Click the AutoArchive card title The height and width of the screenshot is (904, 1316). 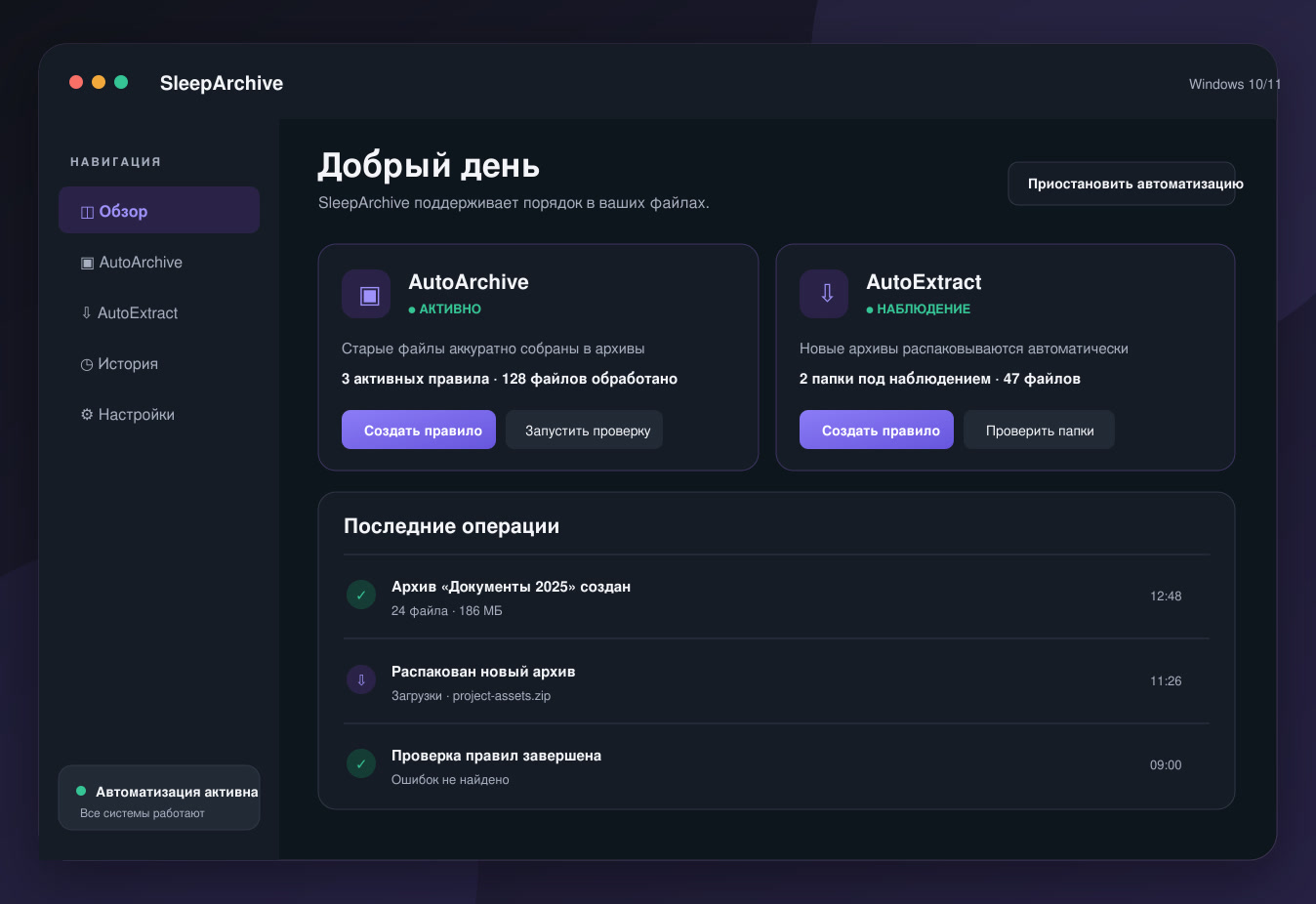[469, 282]
